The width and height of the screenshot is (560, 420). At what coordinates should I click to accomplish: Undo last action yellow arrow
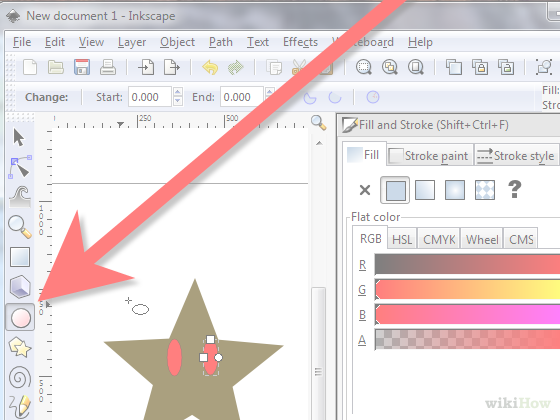tap(210, 67)
